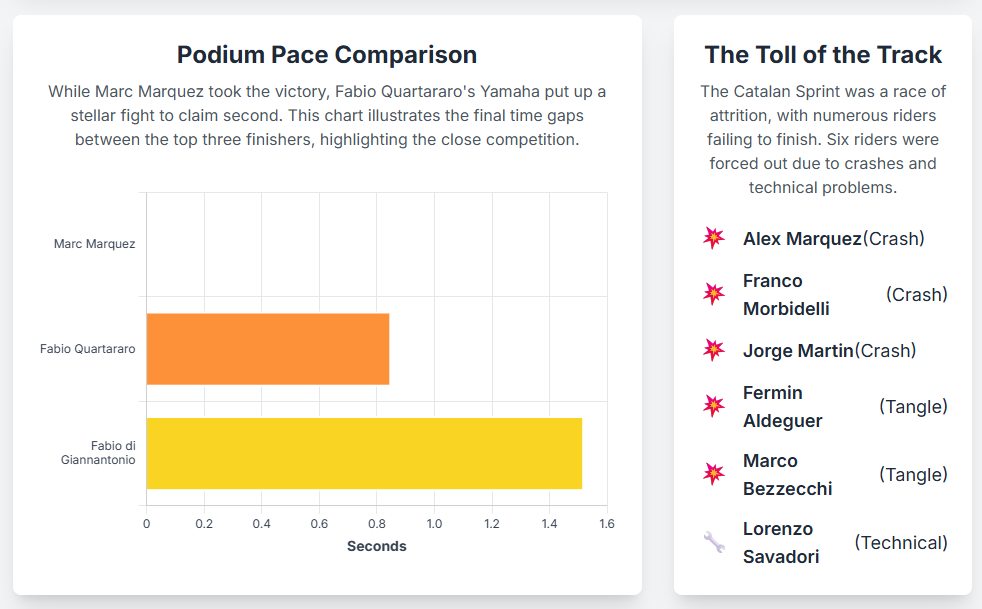Click the collision icon beside Fermin Aldeguer

click(713, 406)
